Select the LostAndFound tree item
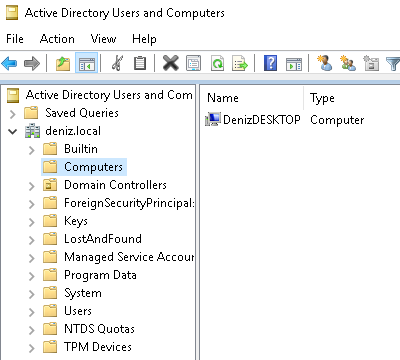Screen dimensions: 400x360 (103, 239)
